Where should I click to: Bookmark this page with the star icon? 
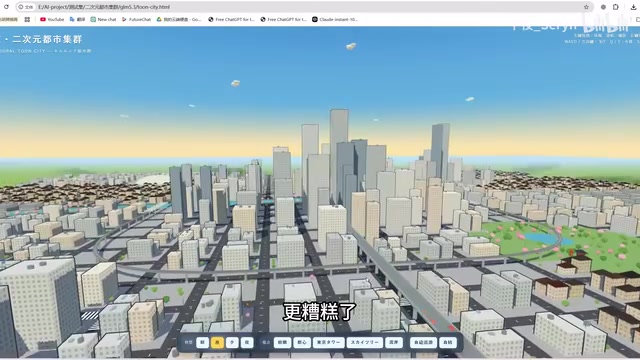coord(586,7)
